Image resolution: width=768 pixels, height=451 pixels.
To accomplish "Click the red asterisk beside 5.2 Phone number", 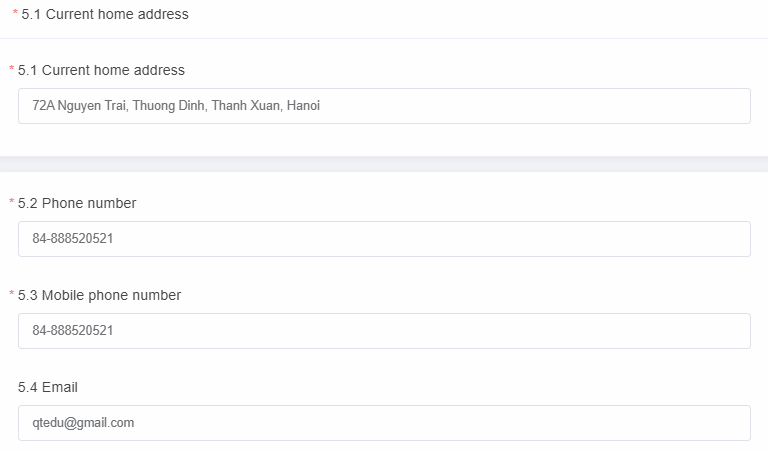I will (x=12, y=204).
